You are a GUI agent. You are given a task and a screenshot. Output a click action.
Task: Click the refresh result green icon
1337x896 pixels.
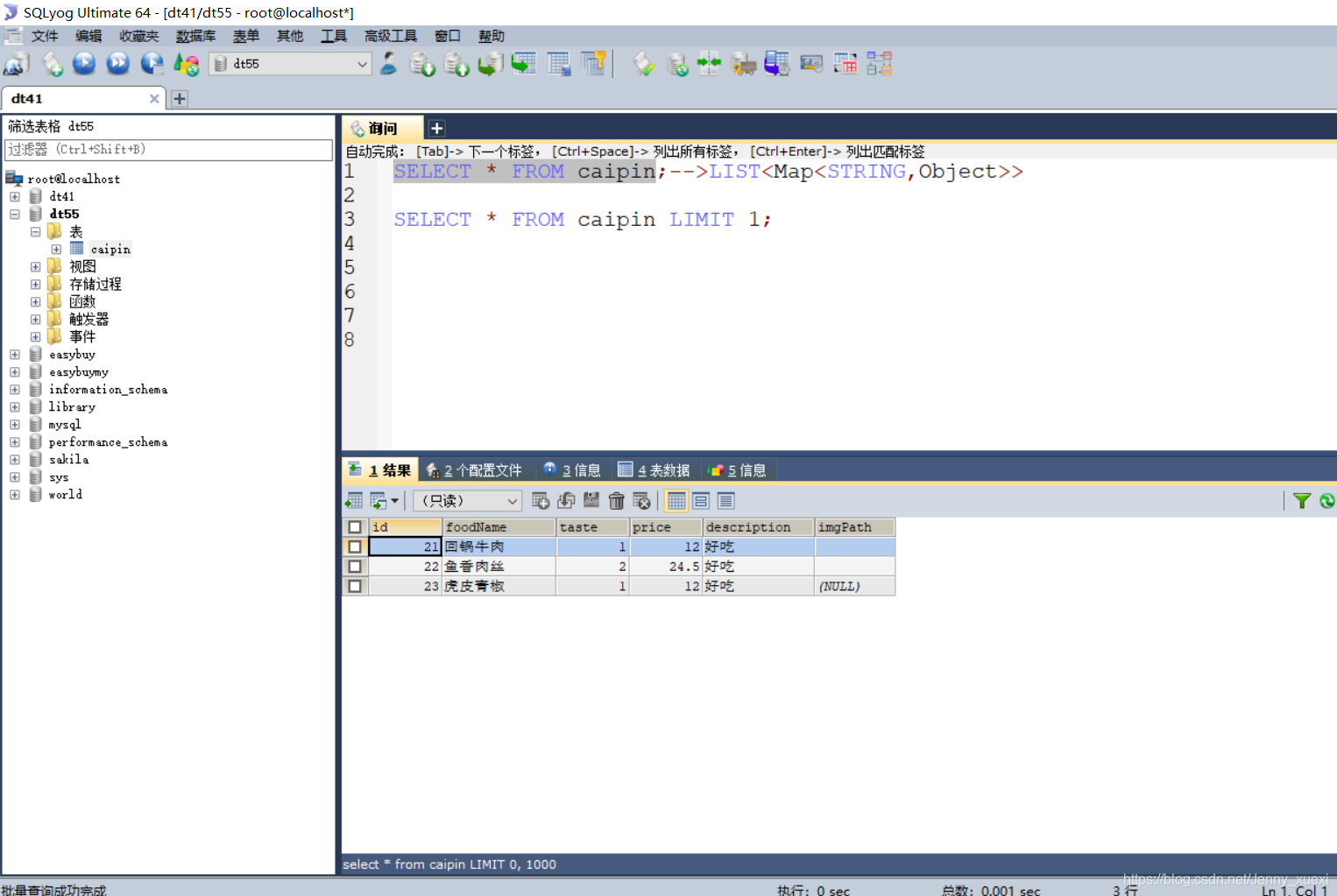click(1327, 500)
